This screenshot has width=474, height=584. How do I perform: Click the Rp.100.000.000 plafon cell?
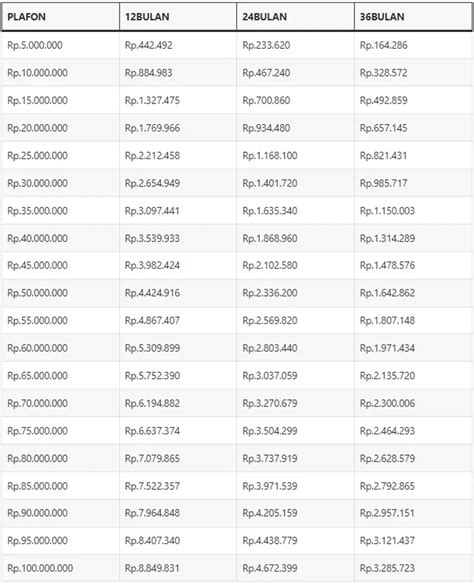click(x=60, y=568)
